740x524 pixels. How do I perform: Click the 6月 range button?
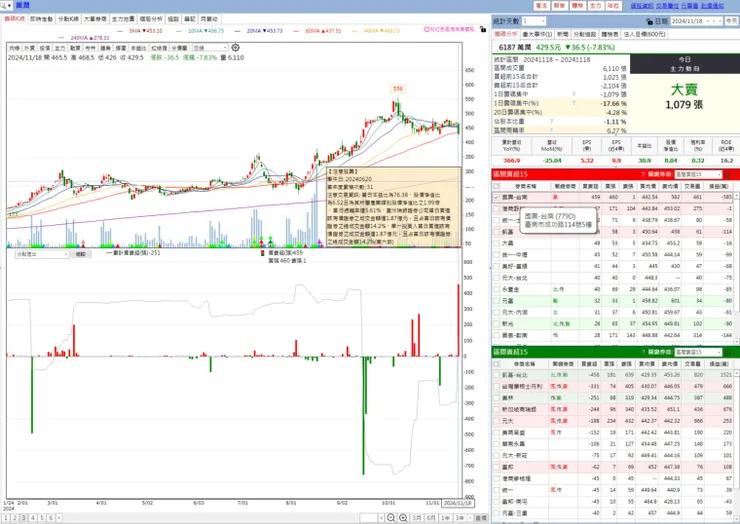431,518
